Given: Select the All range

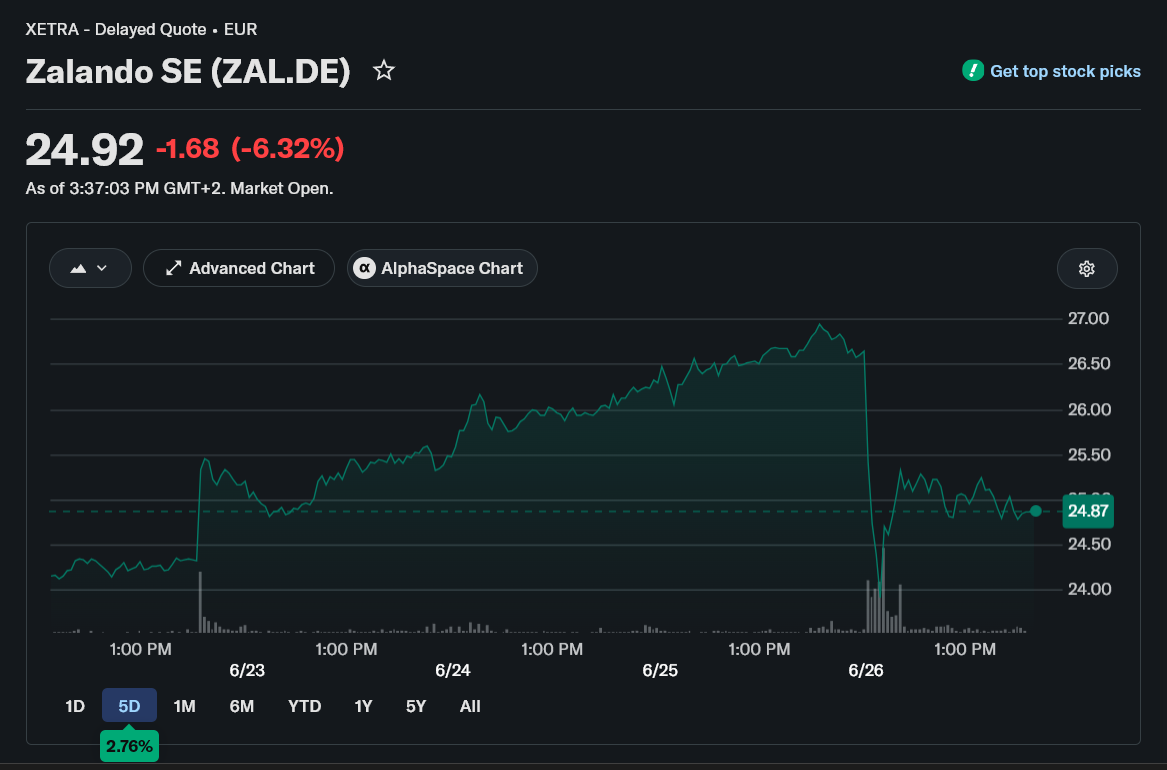Looking at the screenshot, I should [x=470, y=706].
